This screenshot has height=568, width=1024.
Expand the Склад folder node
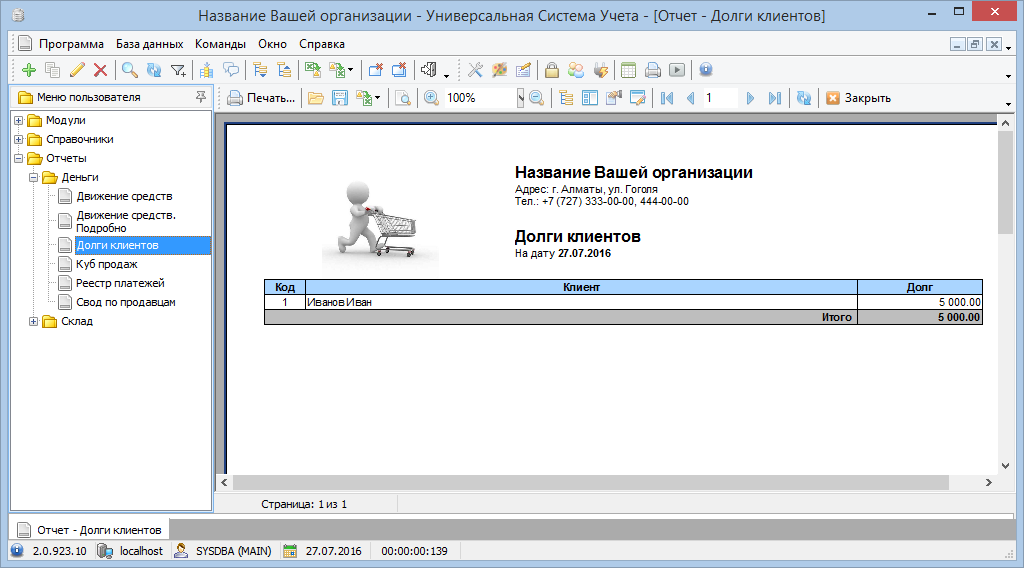click(34, 321)
